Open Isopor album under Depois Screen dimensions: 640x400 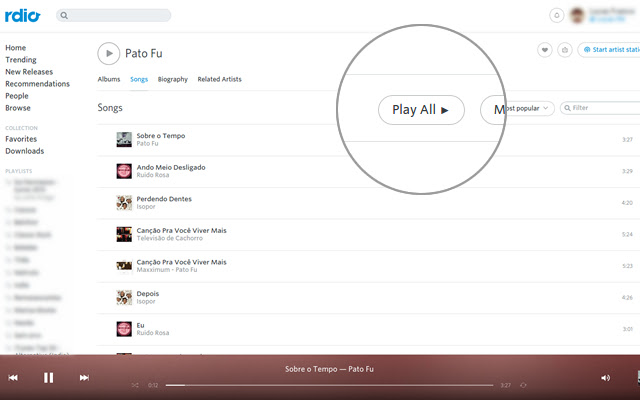click(x=146, y=302)
